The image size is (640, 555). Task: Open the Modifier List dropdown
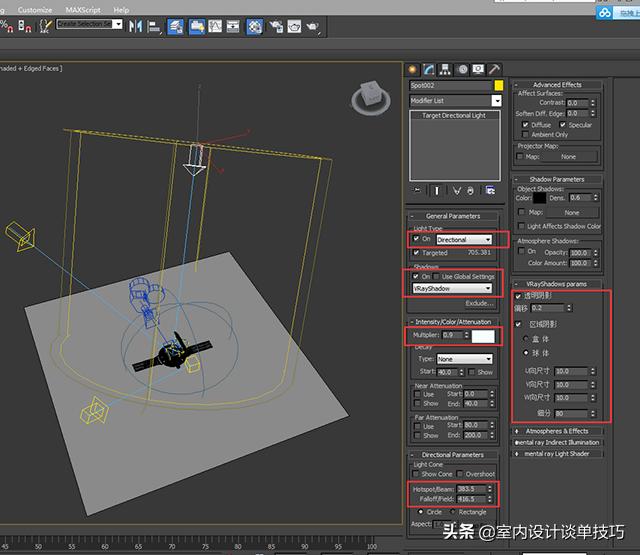[x=496, y=100]
